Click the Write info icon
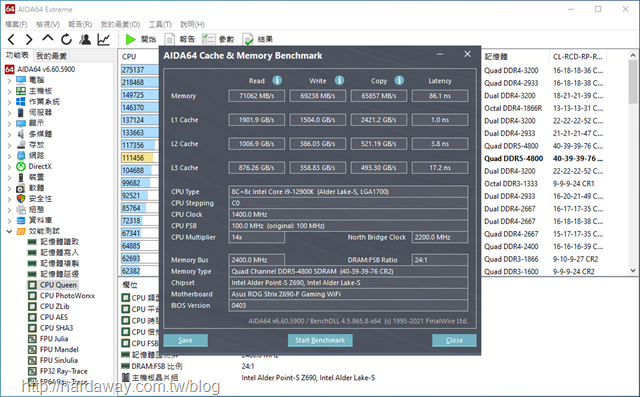Screen dimensions: 640x397 tap(339, 80)
